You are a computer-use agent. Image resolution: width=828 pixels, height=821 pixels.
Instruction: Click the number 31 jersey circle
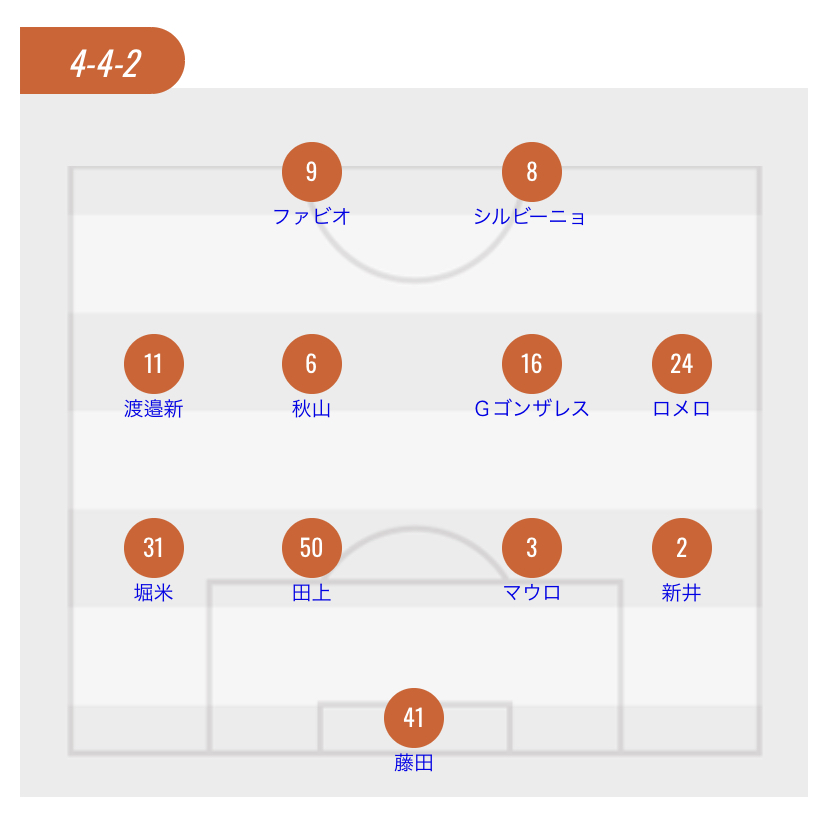(153, 548)
